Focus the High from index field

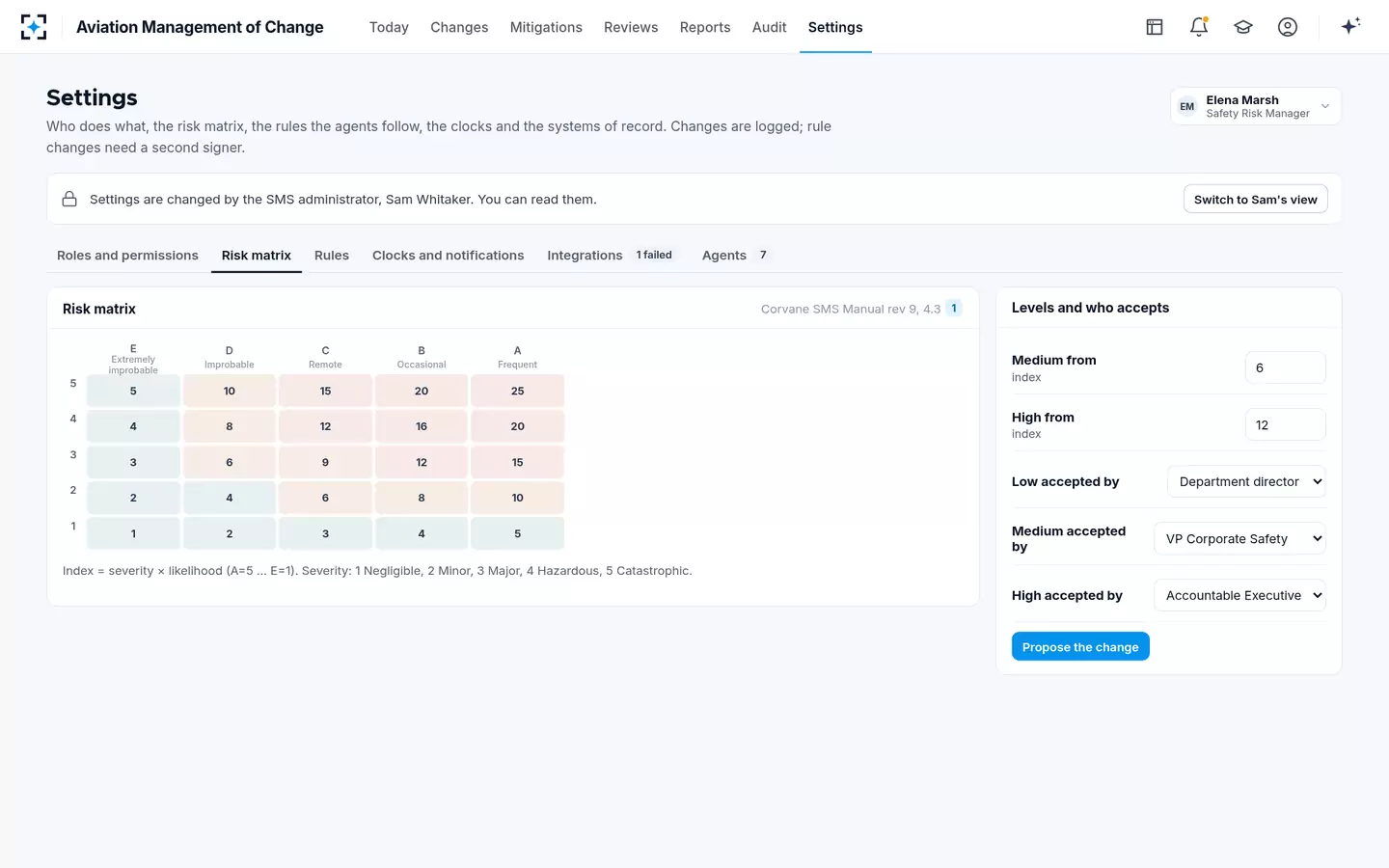(x=1285, y=425)
